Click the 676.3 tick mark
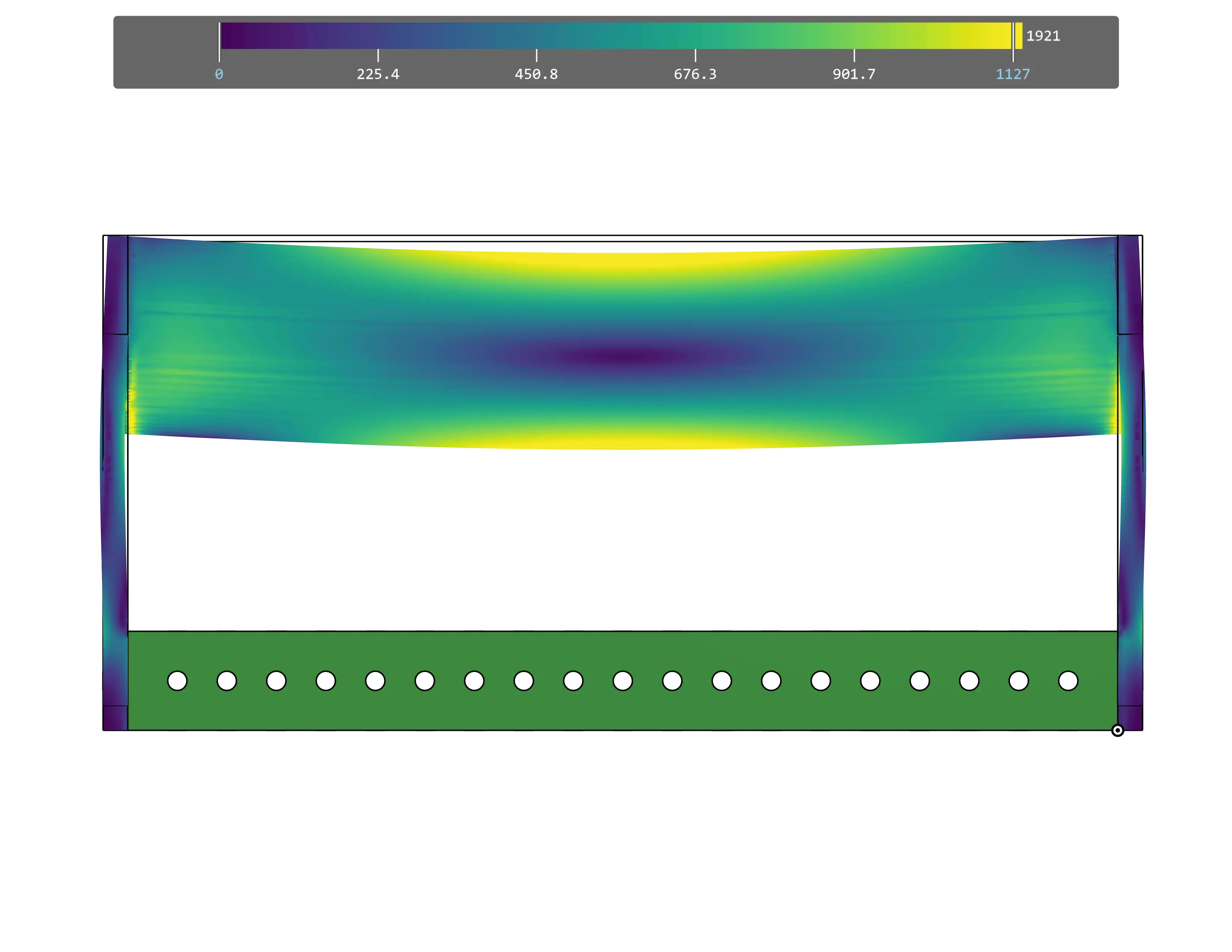1232x952 pixels. point(696,56)
